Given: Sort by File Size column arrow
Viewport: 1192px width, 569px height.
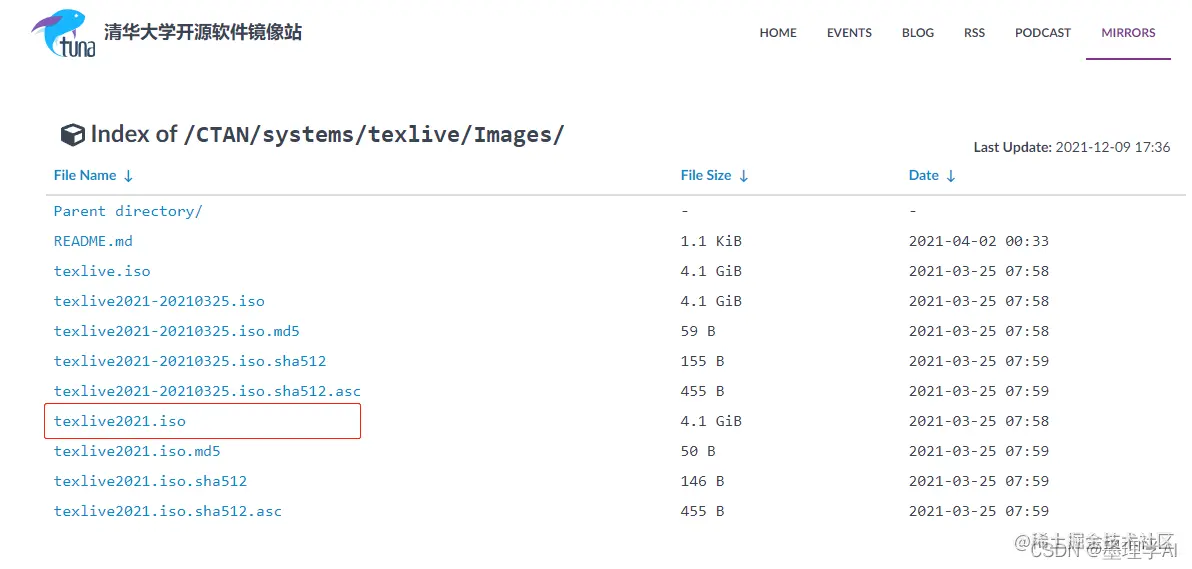Looking at the screenshot, I should (x=743, y=176).
